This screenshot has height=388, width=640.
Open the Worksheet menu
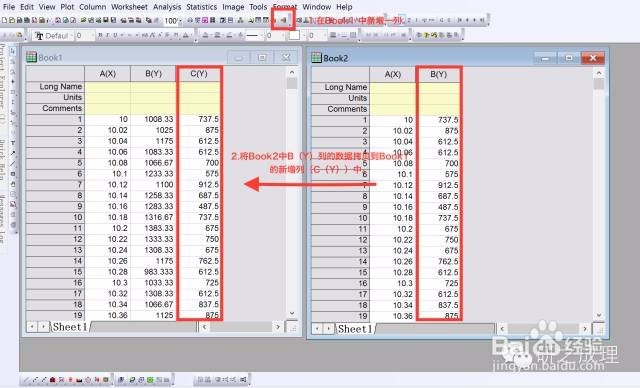(129, 7)
